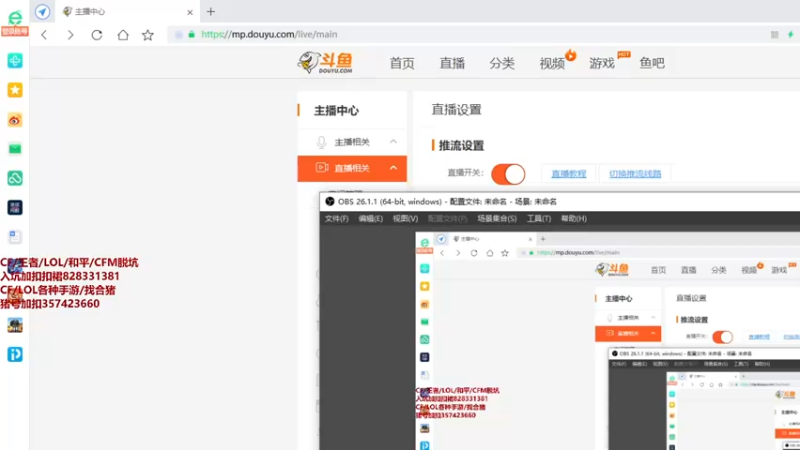800x450 pixels.
Task: Click the green 360 browser logo in sidebar
Action: (x=15, y=18)
